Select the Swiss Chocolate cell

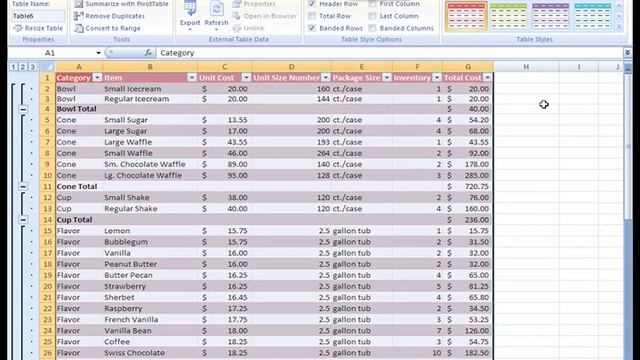coord(150,353)
